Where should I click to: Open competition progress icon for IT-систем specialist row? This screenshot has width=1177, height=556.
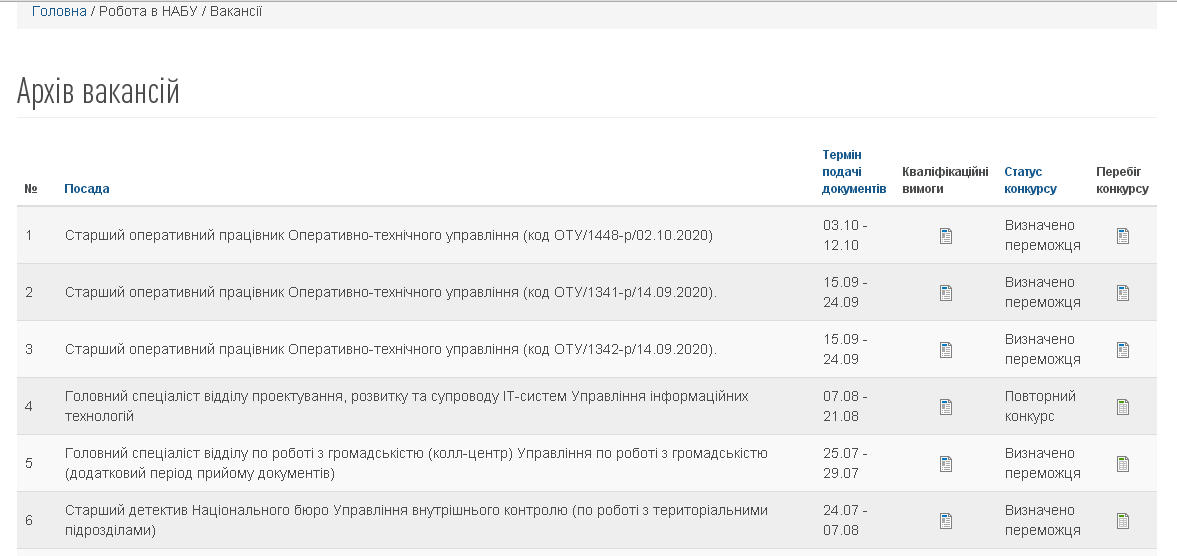[x=1123, y=407]
